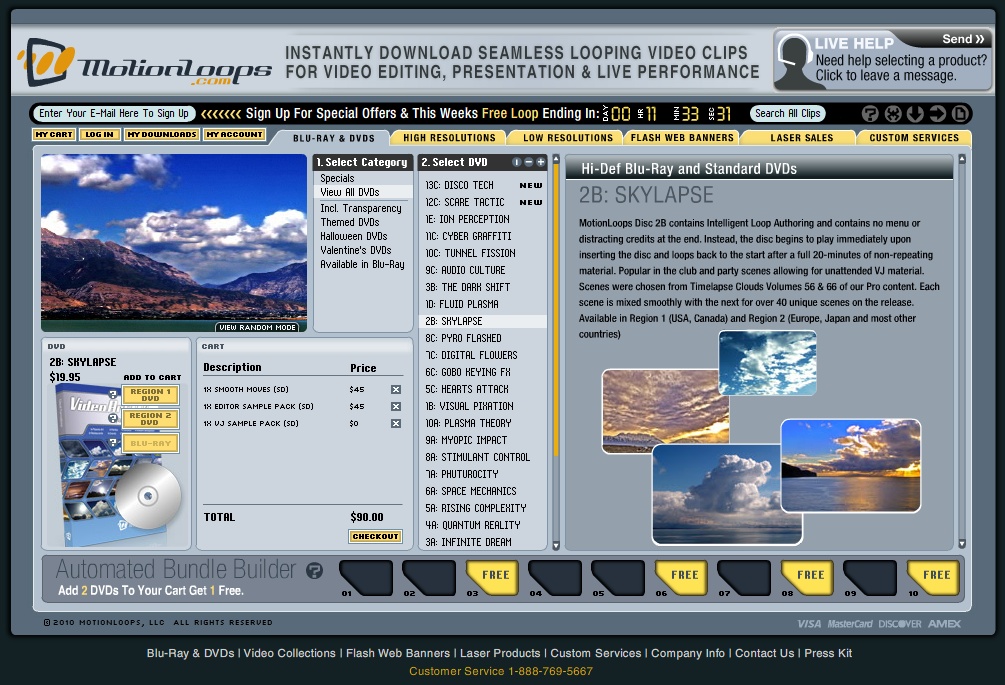
Task: Click the document page icon in top bar
Action: [960, 113]
